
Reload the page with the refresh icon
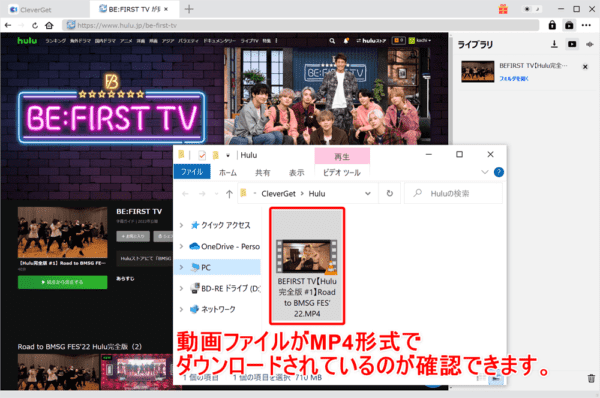tap(35, 25)
